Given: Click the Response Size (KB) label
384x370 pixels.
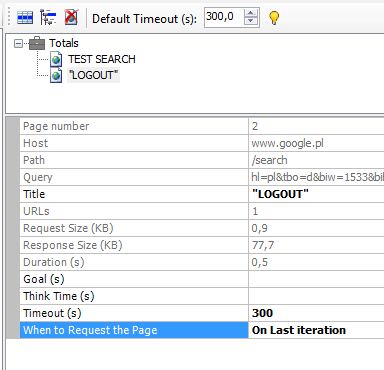Looking at the screenshot, I should [x=73, y=245].
